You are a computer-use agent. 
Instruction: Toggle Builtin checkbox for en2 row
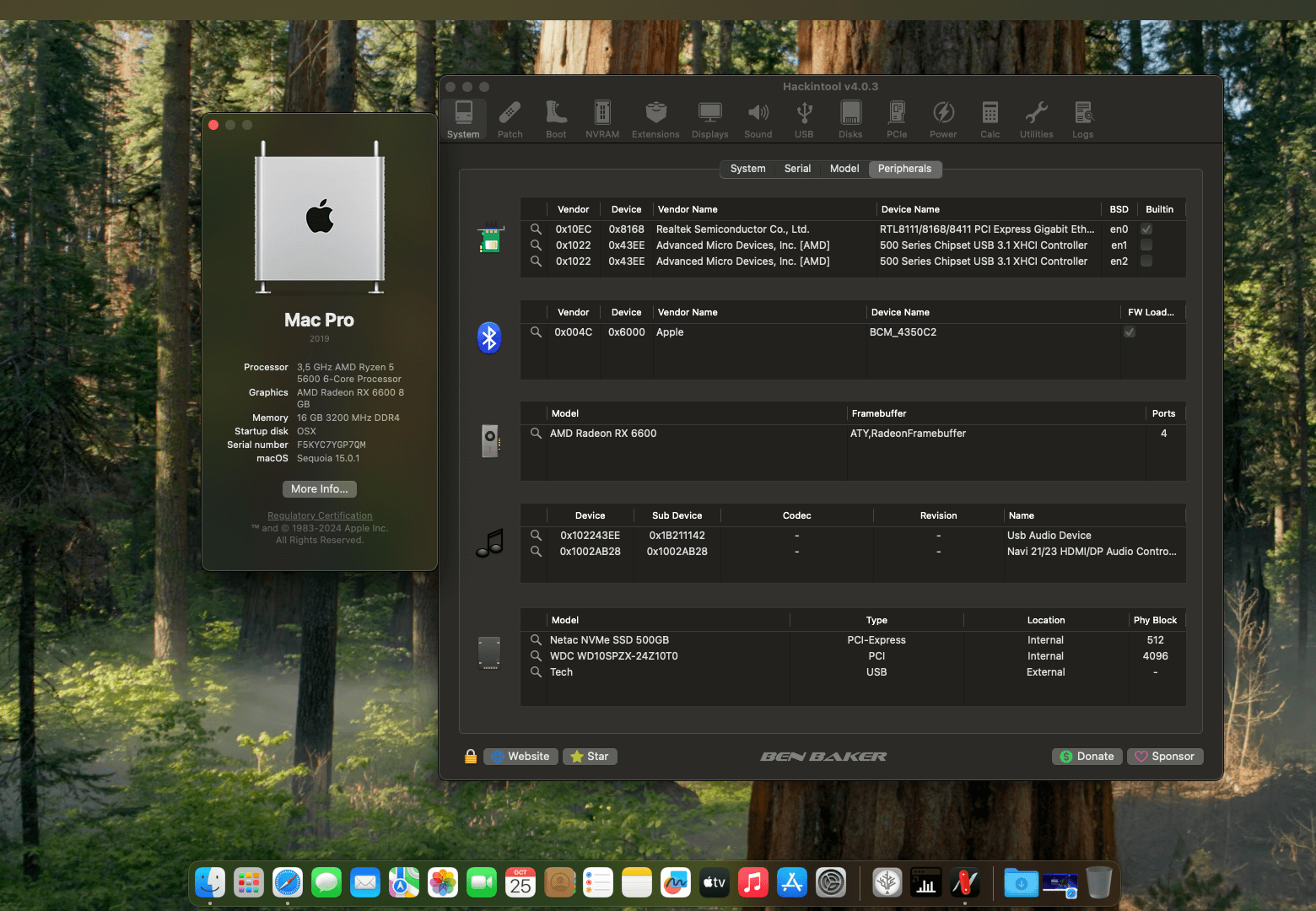(x=1146, y=261)
